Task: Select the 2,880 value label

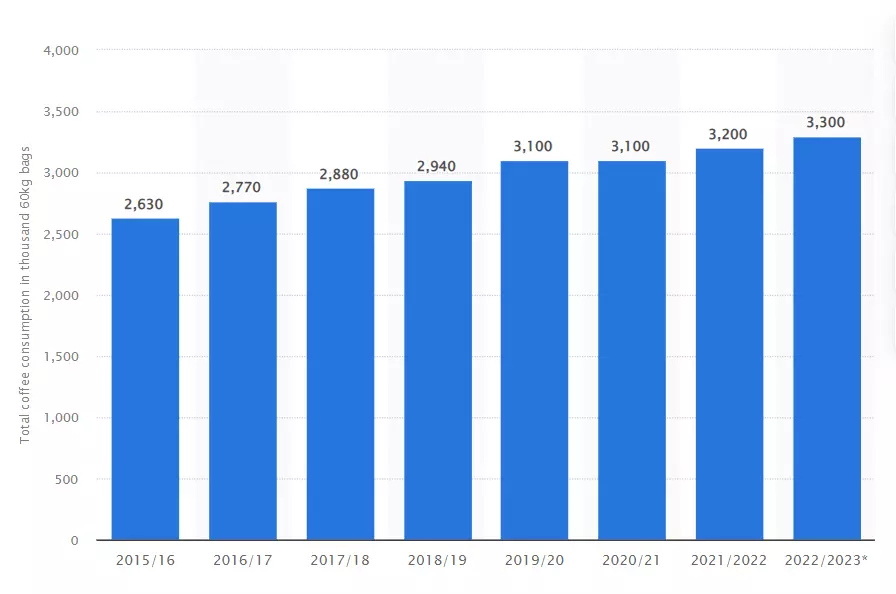Action: tap(339, 174)
